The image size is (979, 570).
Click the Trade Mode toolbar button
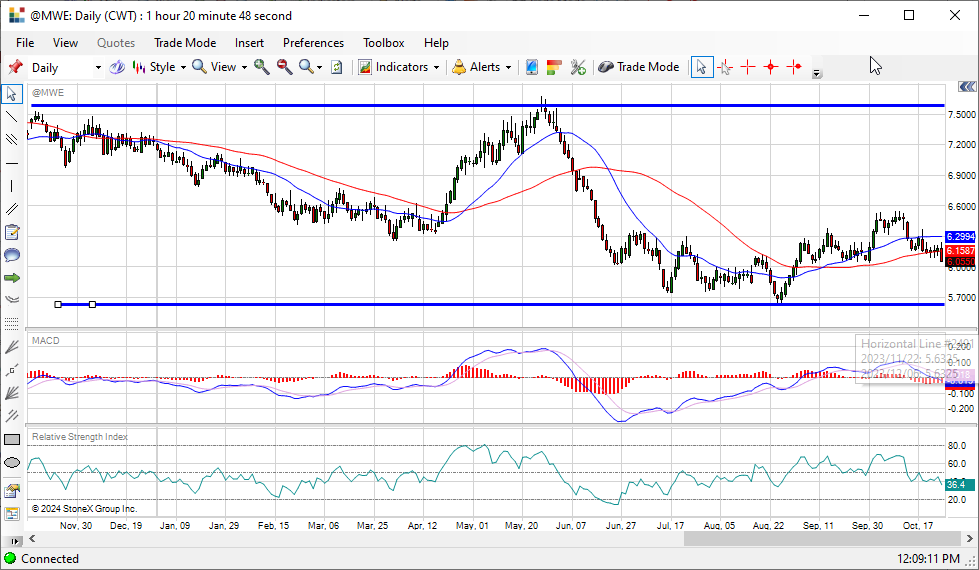coord(638,67)
